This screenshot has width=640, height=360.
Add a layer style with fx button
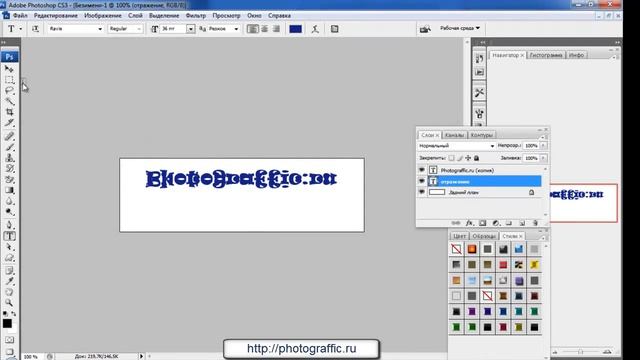click(x=469, y=223)
